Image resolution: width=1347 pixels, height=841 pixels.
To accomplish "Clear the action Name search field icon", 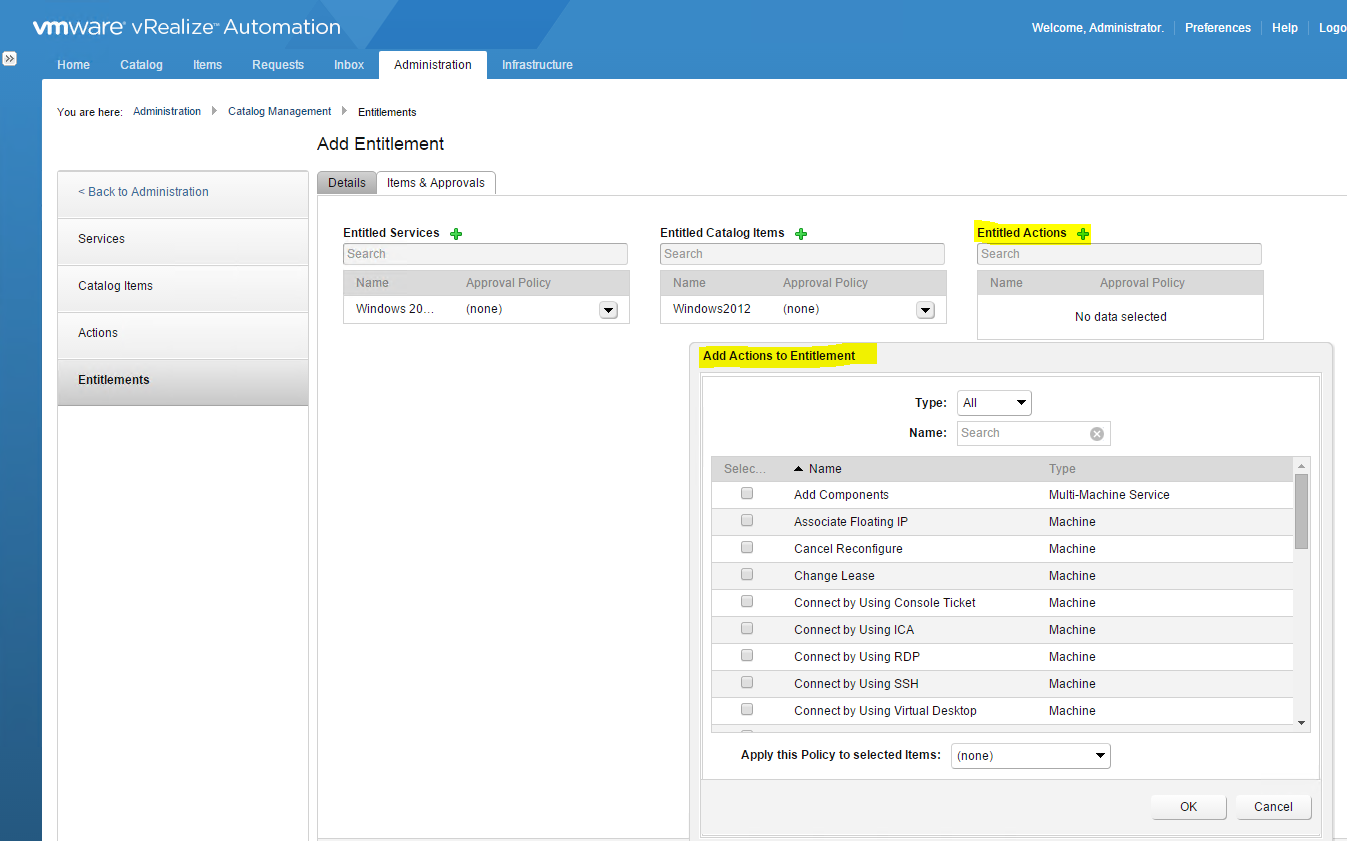I will point(1097,434).
